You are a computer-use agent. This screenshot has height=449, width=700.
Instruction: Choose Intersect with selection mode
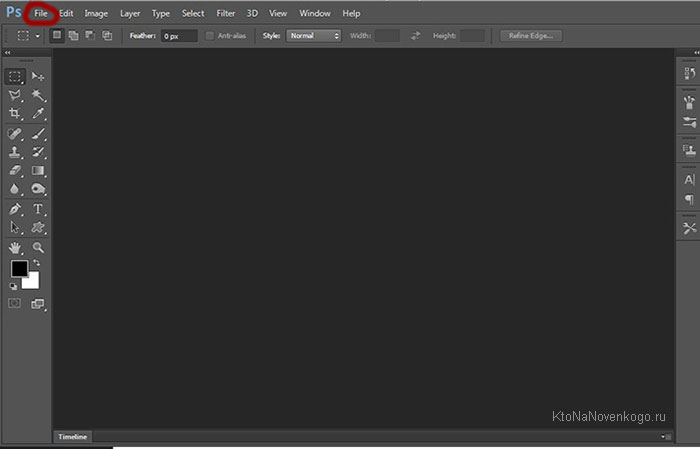tap(107, 35)
